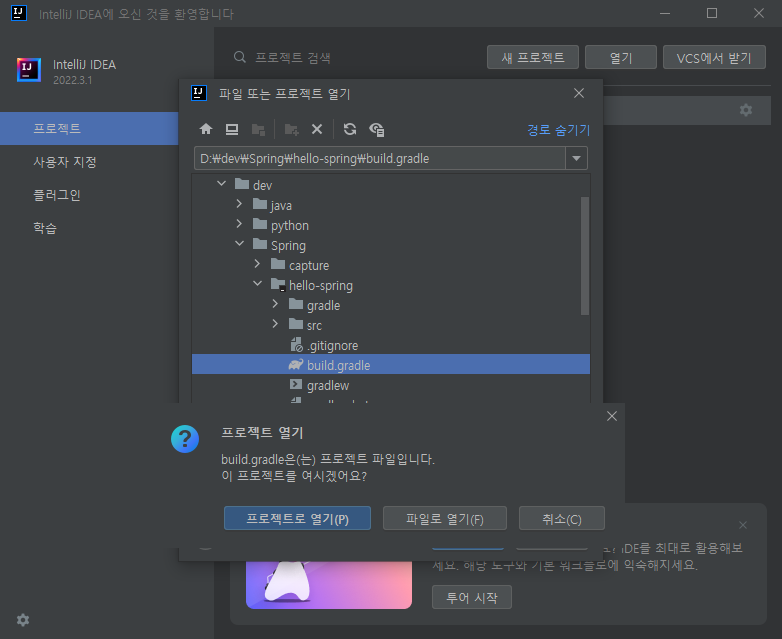This screenshot has width=782, height=639.
Task: Expand the python folder
Action: click(x=239, y=224)
